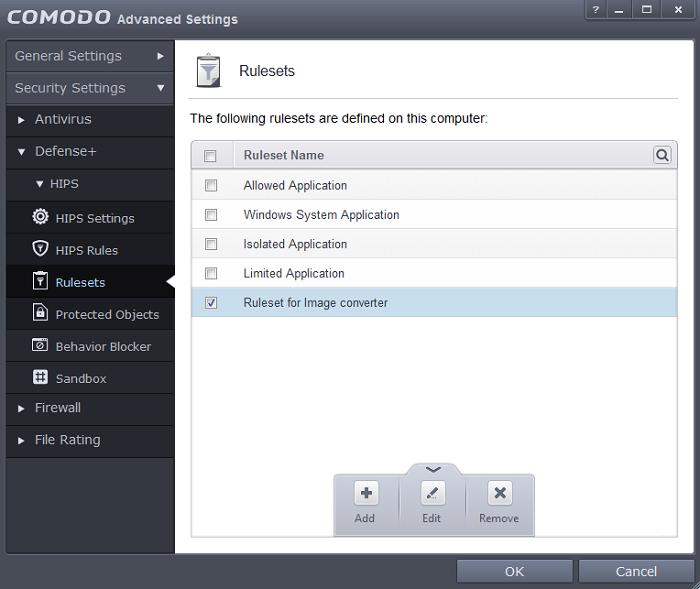This screenshot has height=589, width=700.
Task: Click the Security Settings label
Action: (70, 88)
